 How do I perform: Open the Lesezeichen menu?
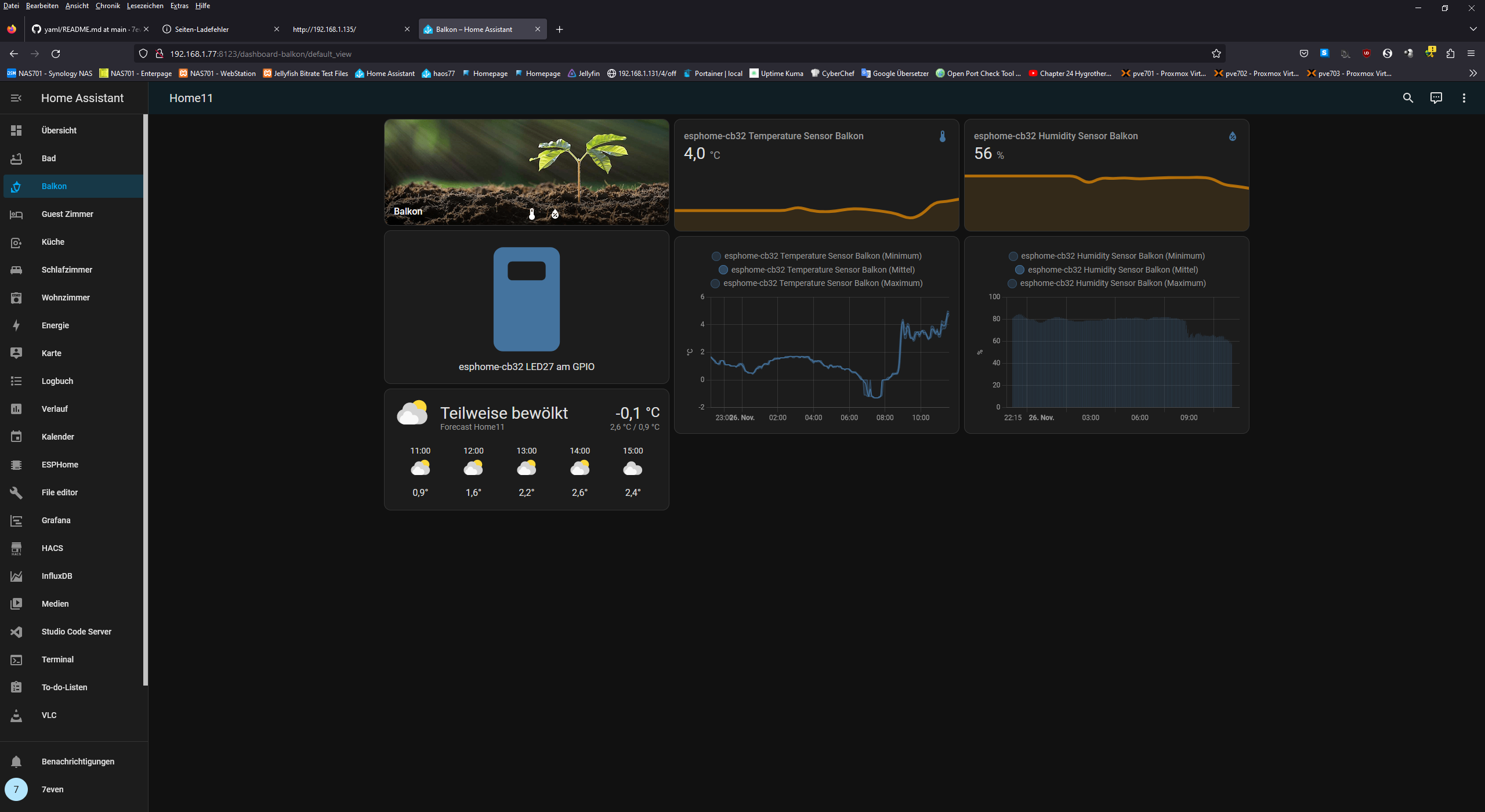[x=145, y=6]
